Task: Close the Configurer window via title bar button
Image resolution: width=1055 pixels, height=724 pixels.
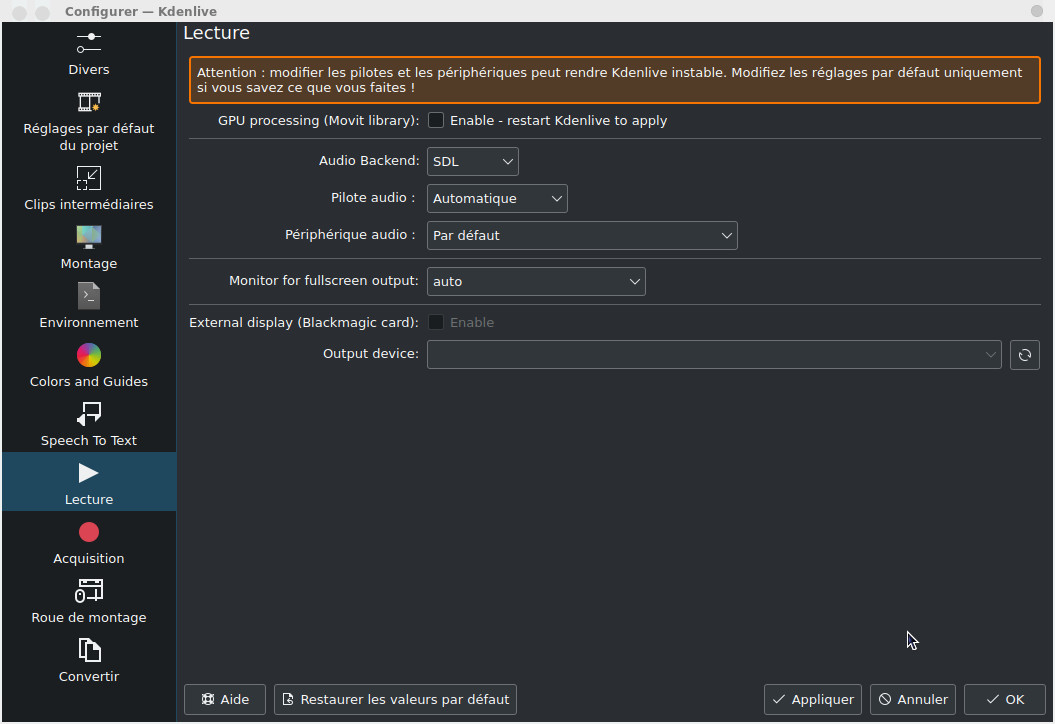Action: pyautogui.click(x=1037, y=11)
